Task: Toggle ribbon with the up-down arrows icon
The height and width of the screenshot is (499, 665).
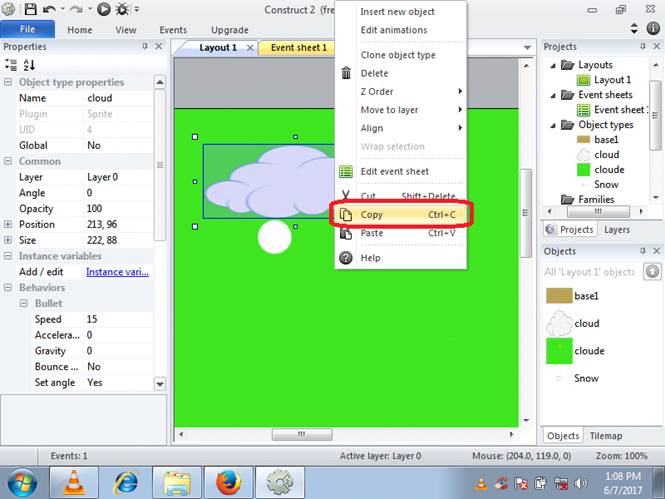Action: pos(634,28)
